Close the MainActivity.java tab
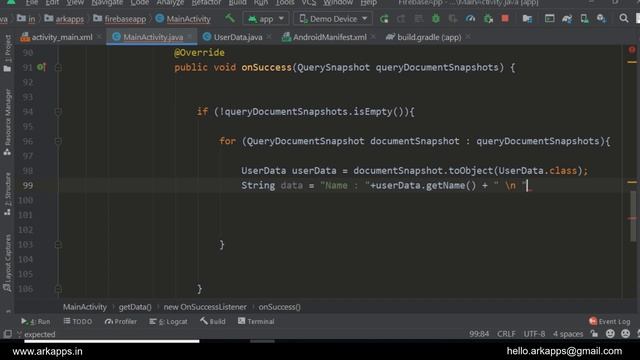 pyautogui.click(x=190, y=37)
